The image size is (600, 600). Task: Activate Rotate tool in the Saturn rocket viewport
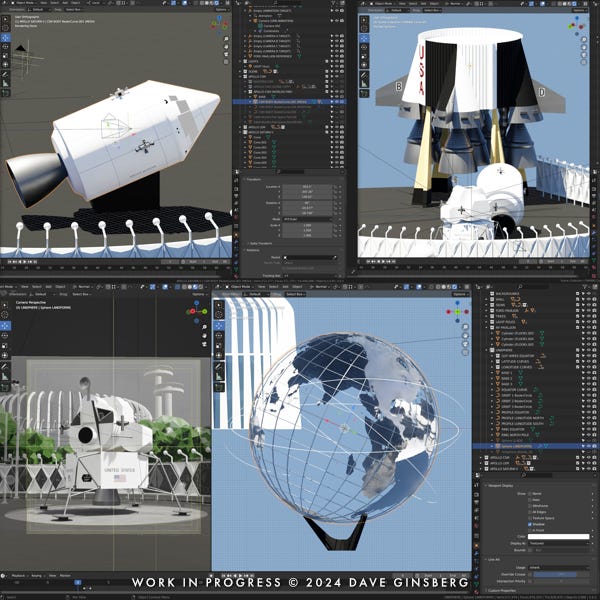pyautogui.click(x=364, y=47)
